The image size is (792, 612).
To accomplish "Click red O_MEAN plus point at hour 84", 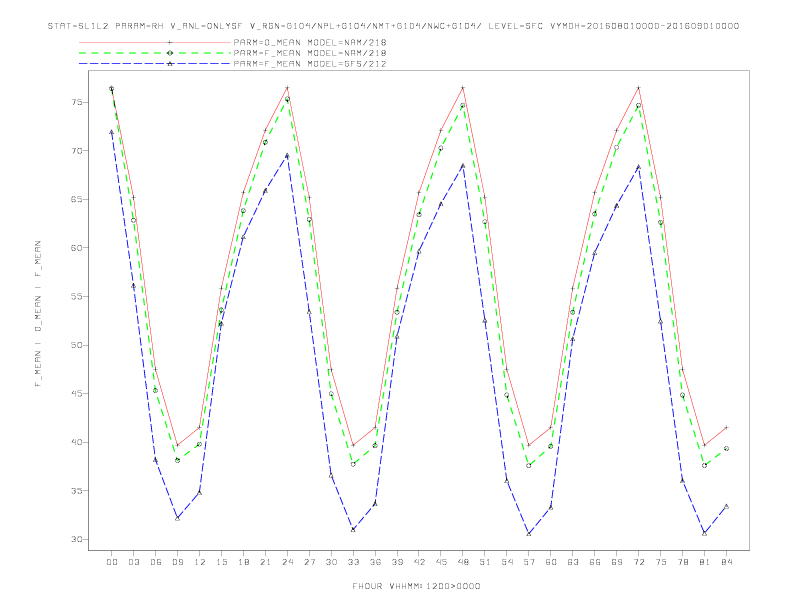I will point(726,427).
